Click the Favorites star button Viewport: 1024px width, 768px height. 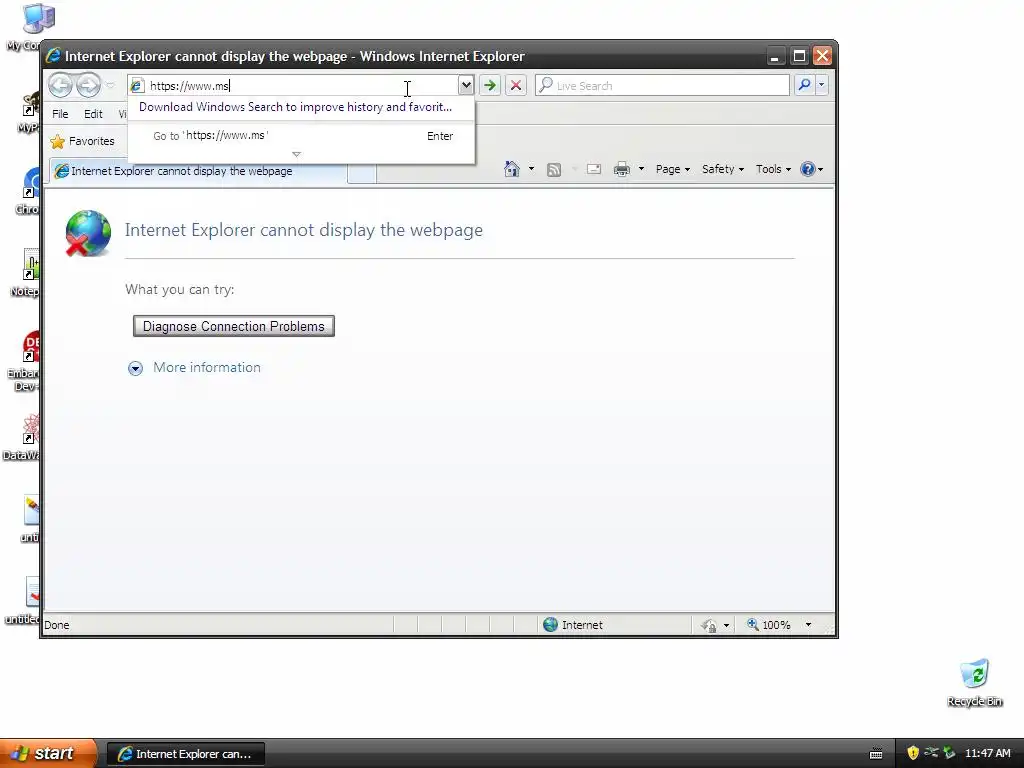pyautogui.click(x=82, y=141)
